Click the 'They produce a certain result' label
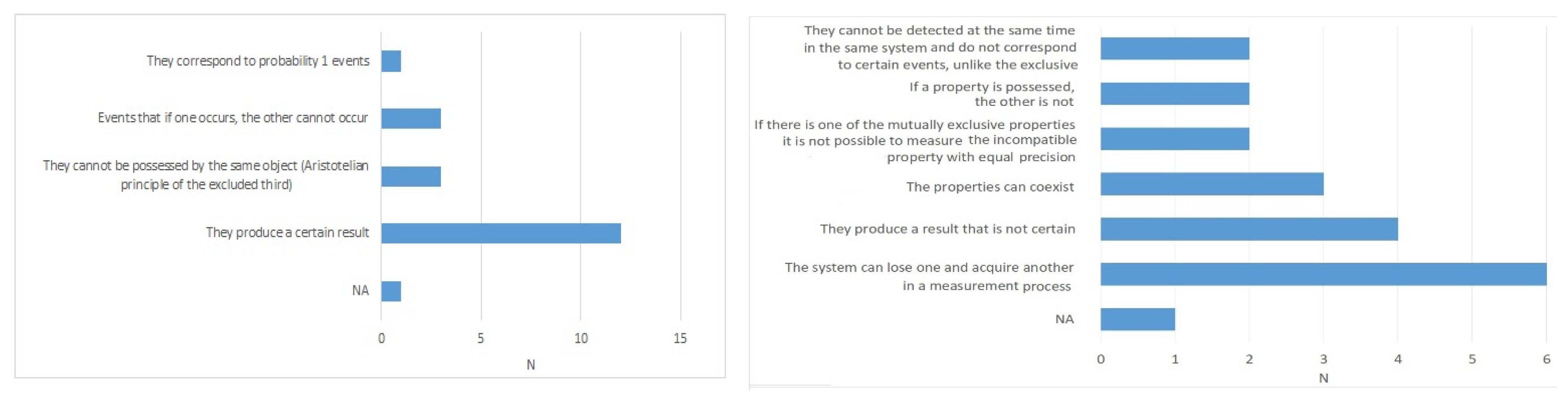The width and height of the screenshot is (1568, 396). (x=287, y=233)
